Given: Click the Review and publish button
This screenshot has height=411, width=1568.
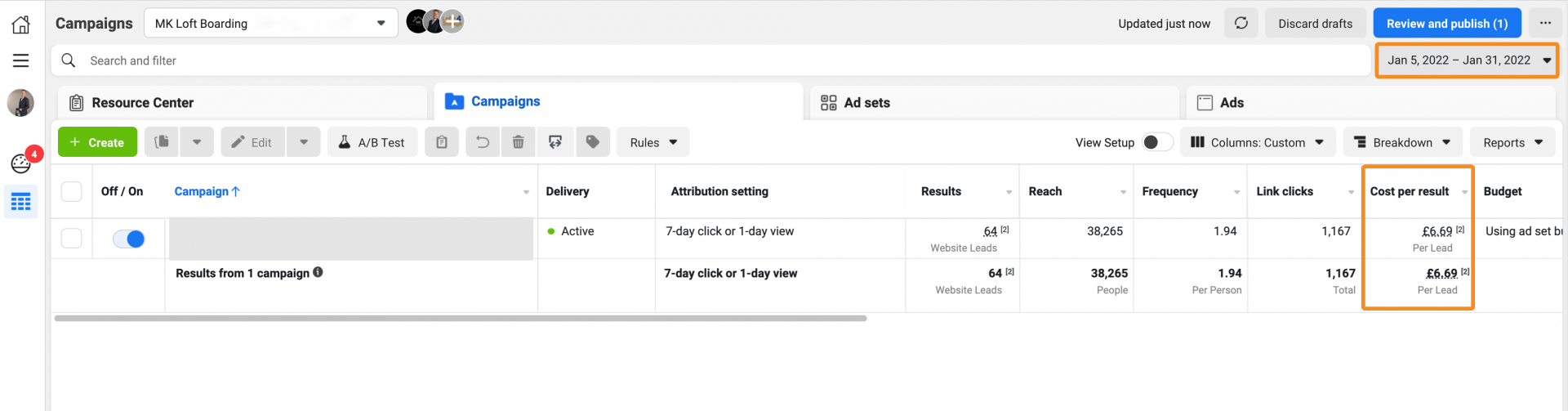Looking at the screenshot, I should pyautogui.click(x=1446, y=24).
